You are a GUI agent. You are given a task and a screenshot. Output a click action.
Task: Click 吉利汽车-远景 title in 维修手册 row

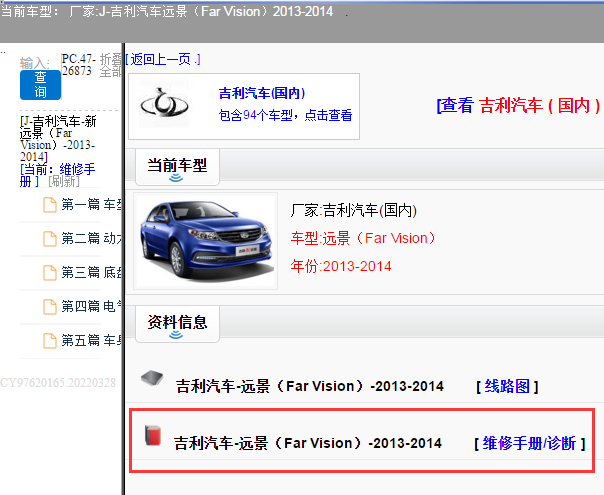[x=308, y=443]
